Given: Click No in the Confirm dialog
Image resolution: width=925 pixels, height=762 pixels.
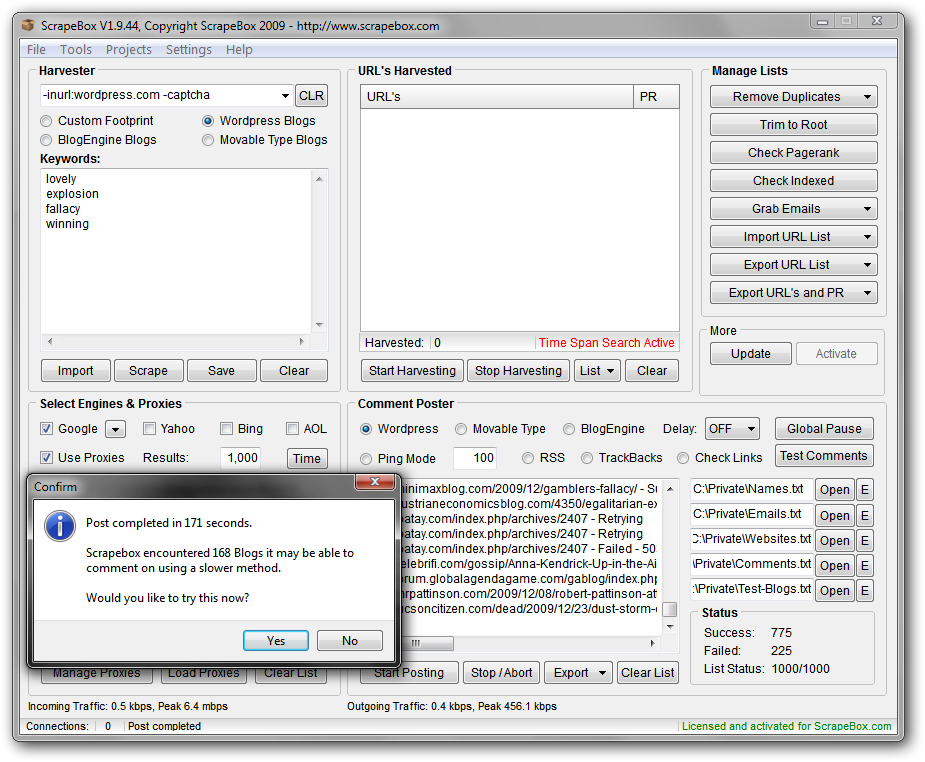Looking at the screenshot, I should tap(350, 641).
